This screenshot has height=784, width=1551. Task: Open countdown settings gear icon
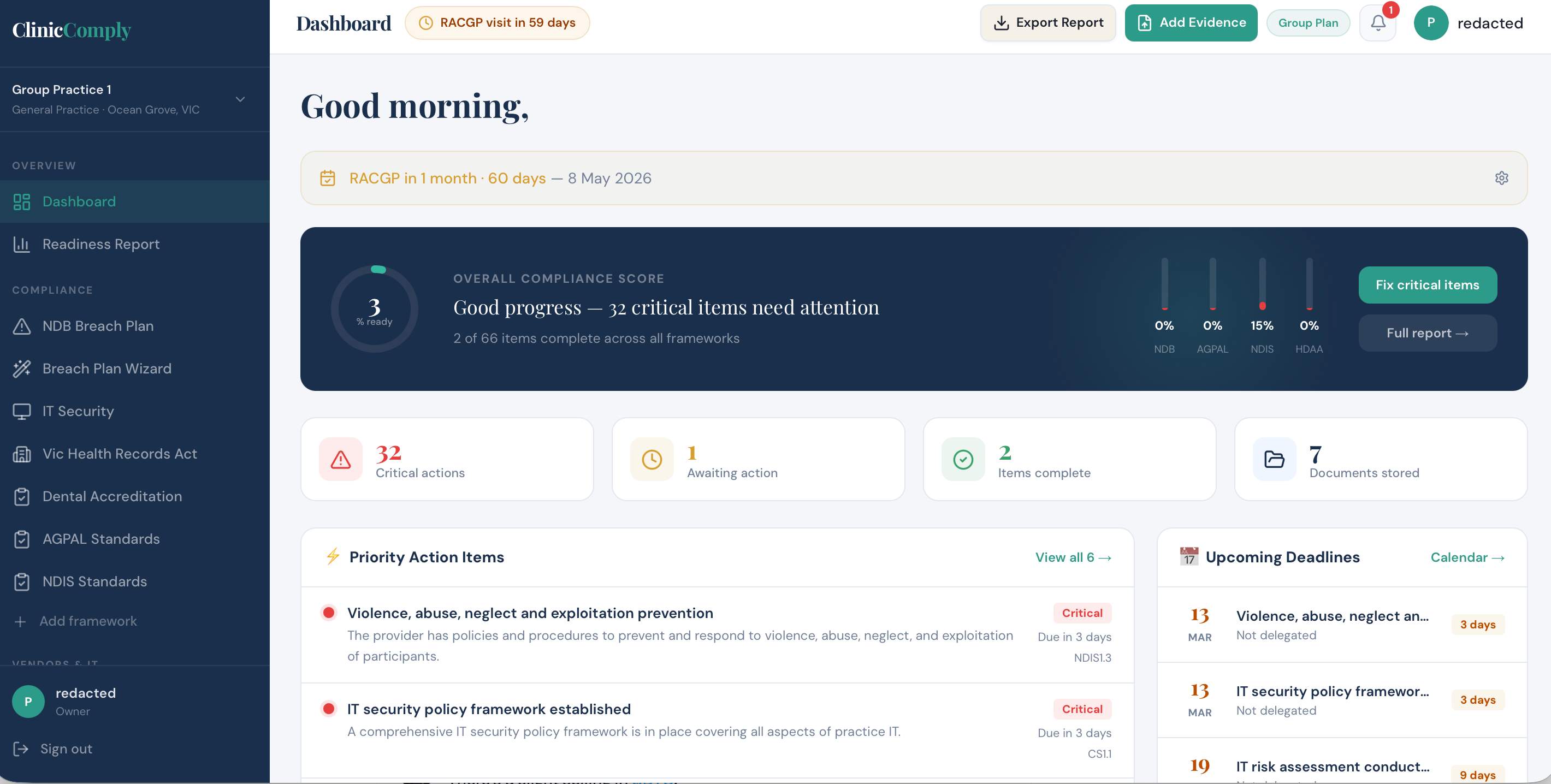1501,178
